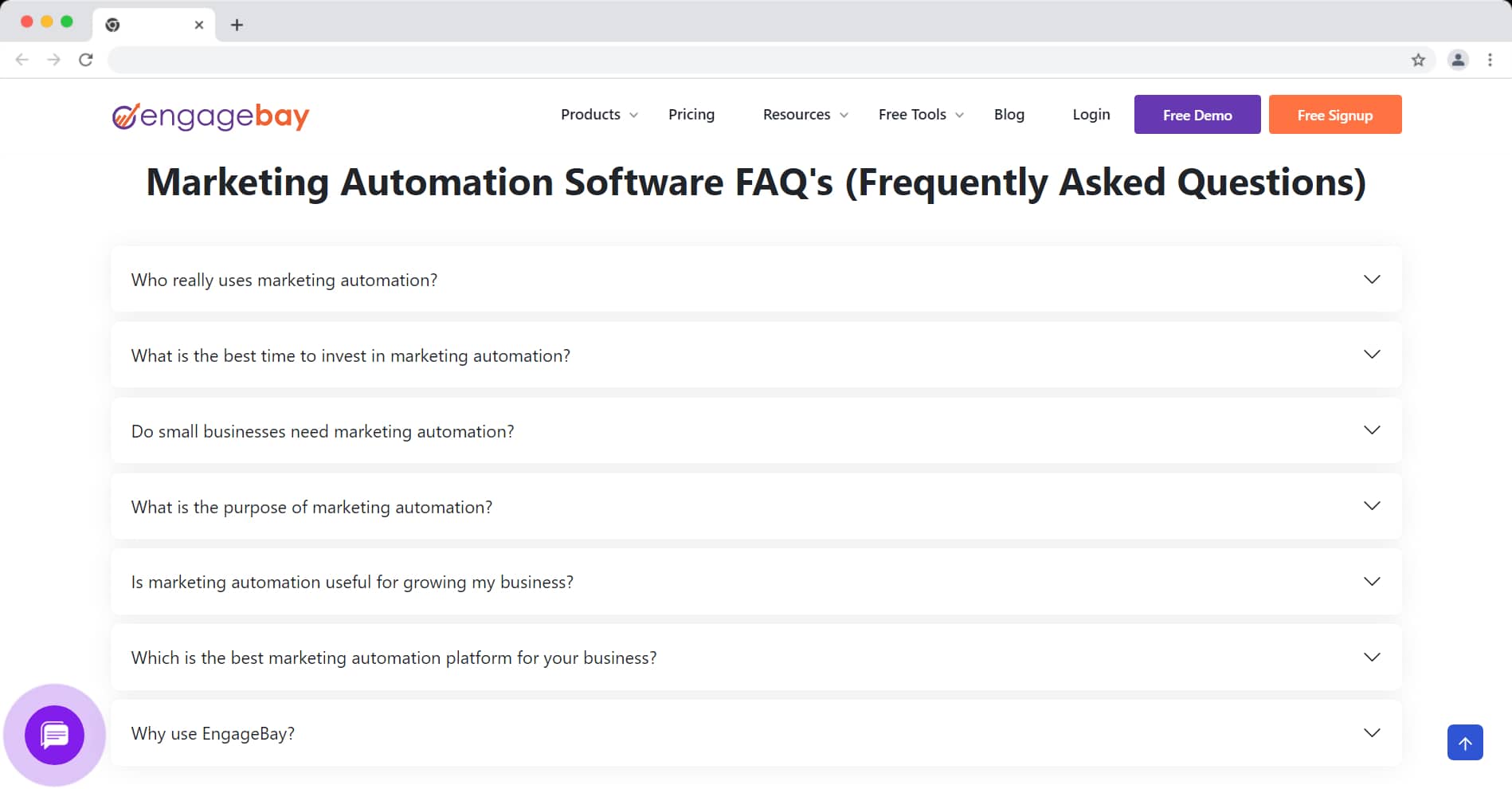Screen dimensions: 1512x789
Task: Go back to the previous page
Action: pos(22,60)
